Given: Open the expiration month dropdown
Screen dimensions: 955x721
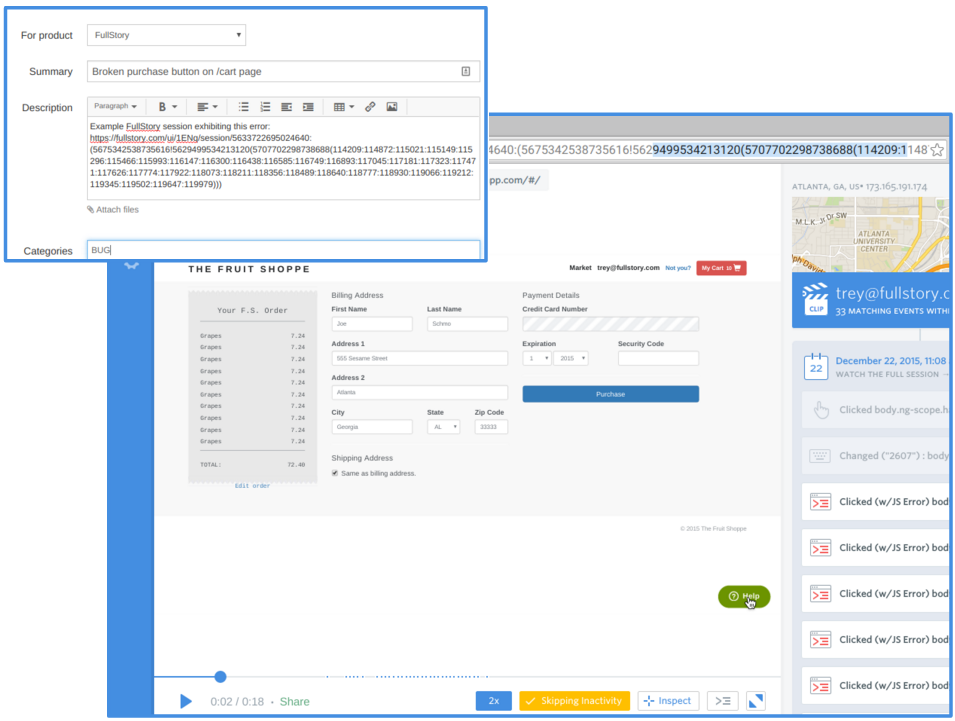Looking at the screenshot, I should (x=537, y=358).
